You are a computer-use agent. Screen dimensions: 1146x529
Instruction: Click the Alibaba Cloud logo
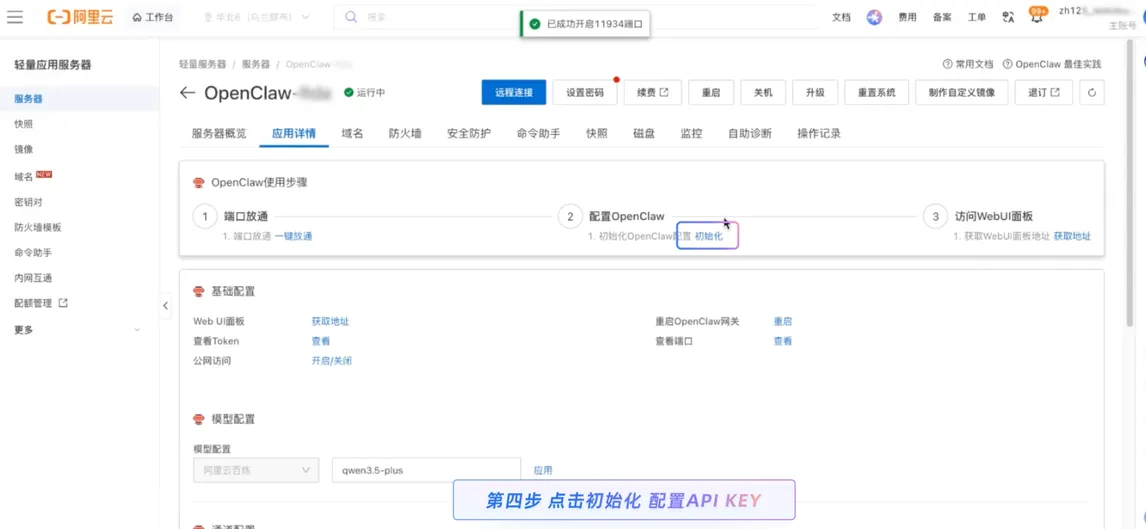[x=80, y=17]
